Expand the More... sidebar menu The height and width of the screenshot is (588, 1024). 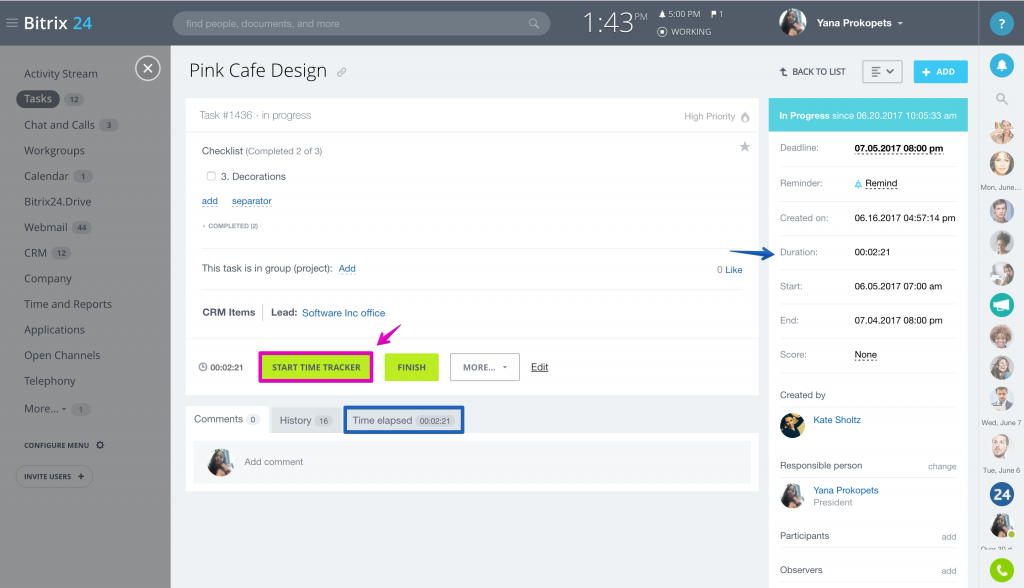point(45,409)
